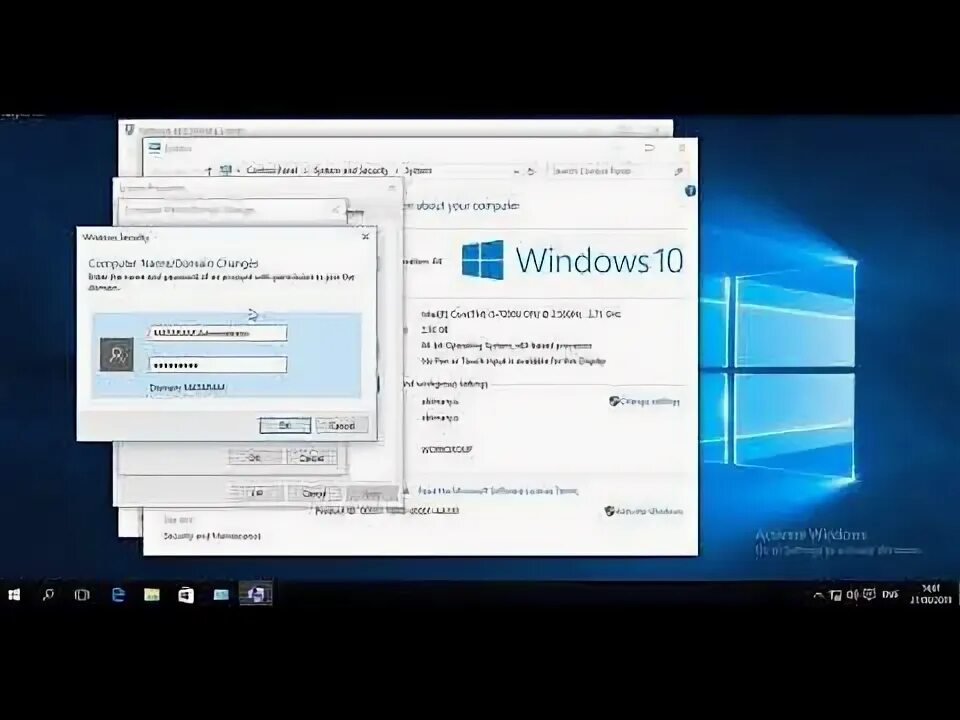The image size is (960, 720).
Task: Show hidden tray icons chevron
Action: click(818, 594)
